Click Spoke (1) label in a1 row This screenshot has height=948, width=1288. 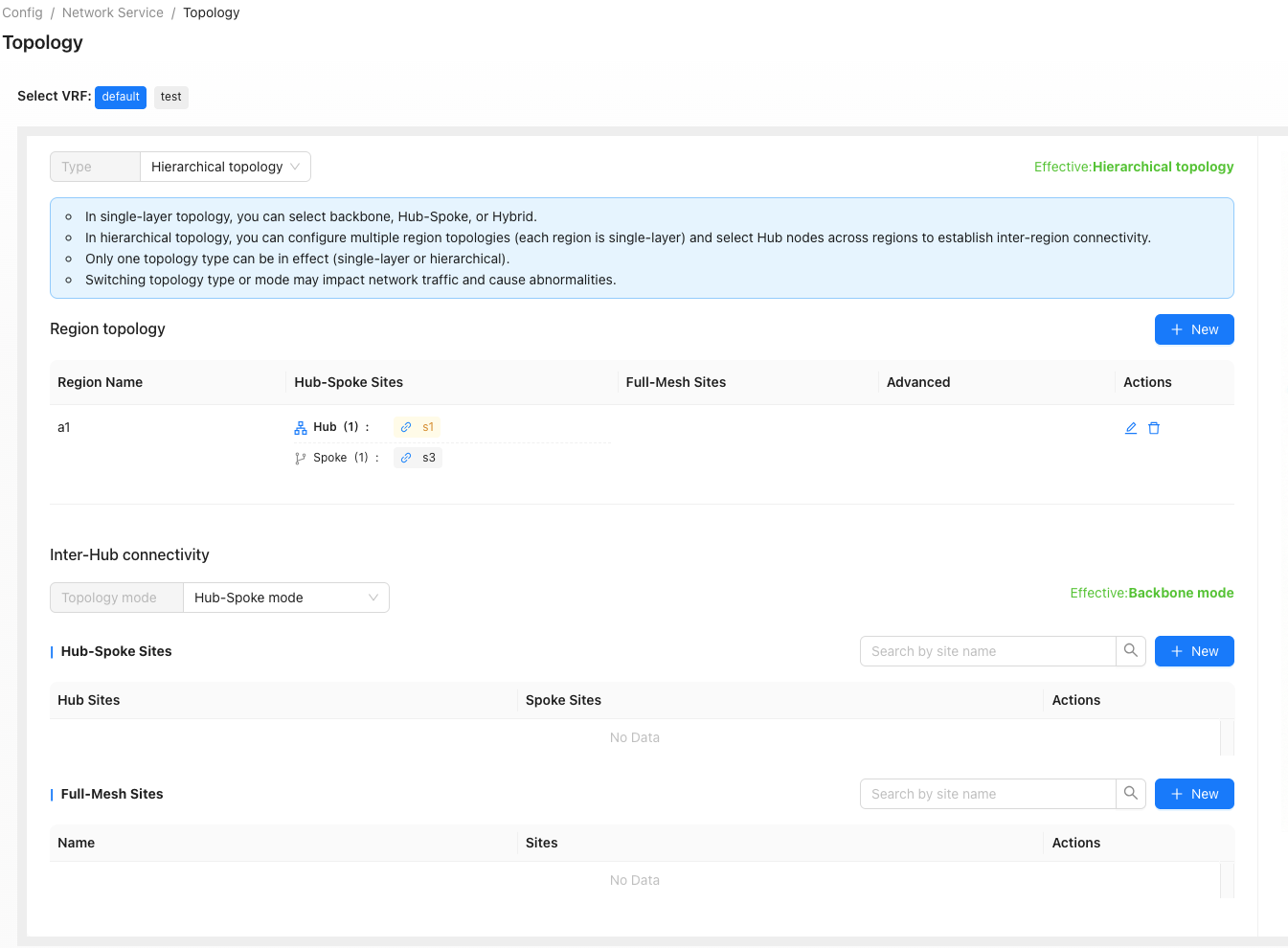pos(346,458)
